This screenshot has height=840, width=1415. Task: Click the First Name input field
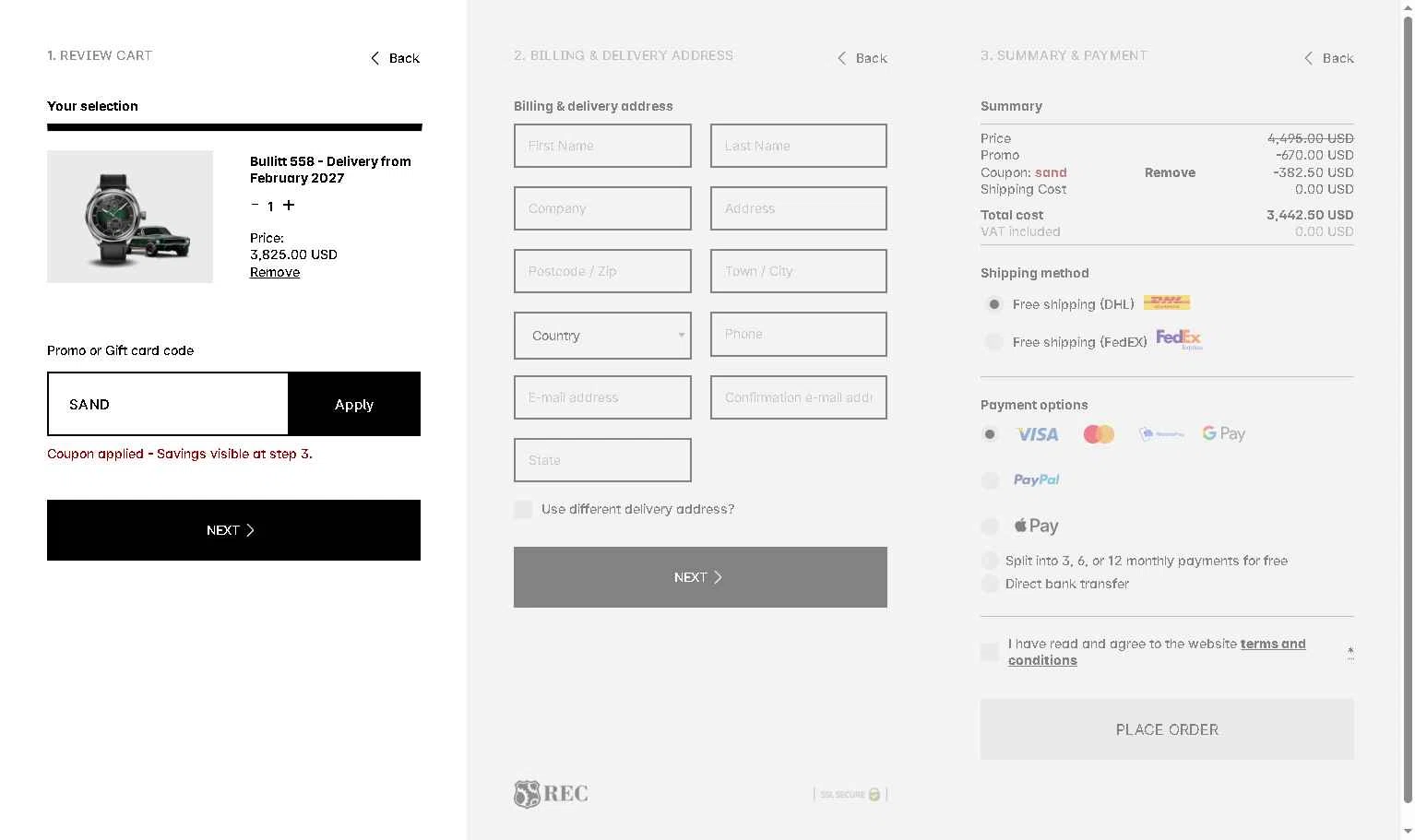click(602, 146)
